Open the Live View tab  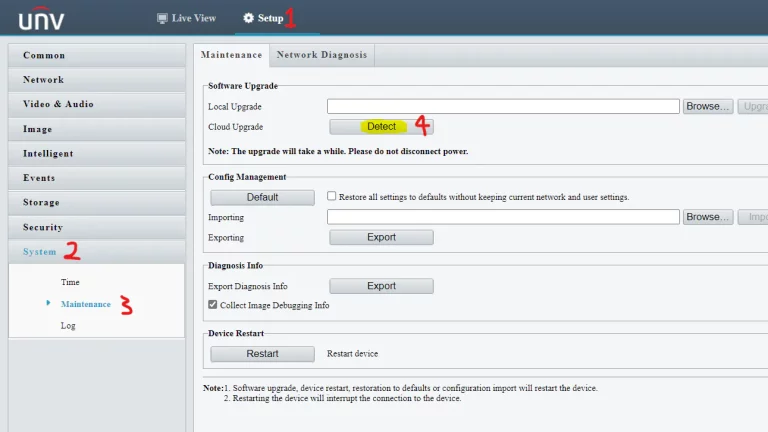pos(186,18)
